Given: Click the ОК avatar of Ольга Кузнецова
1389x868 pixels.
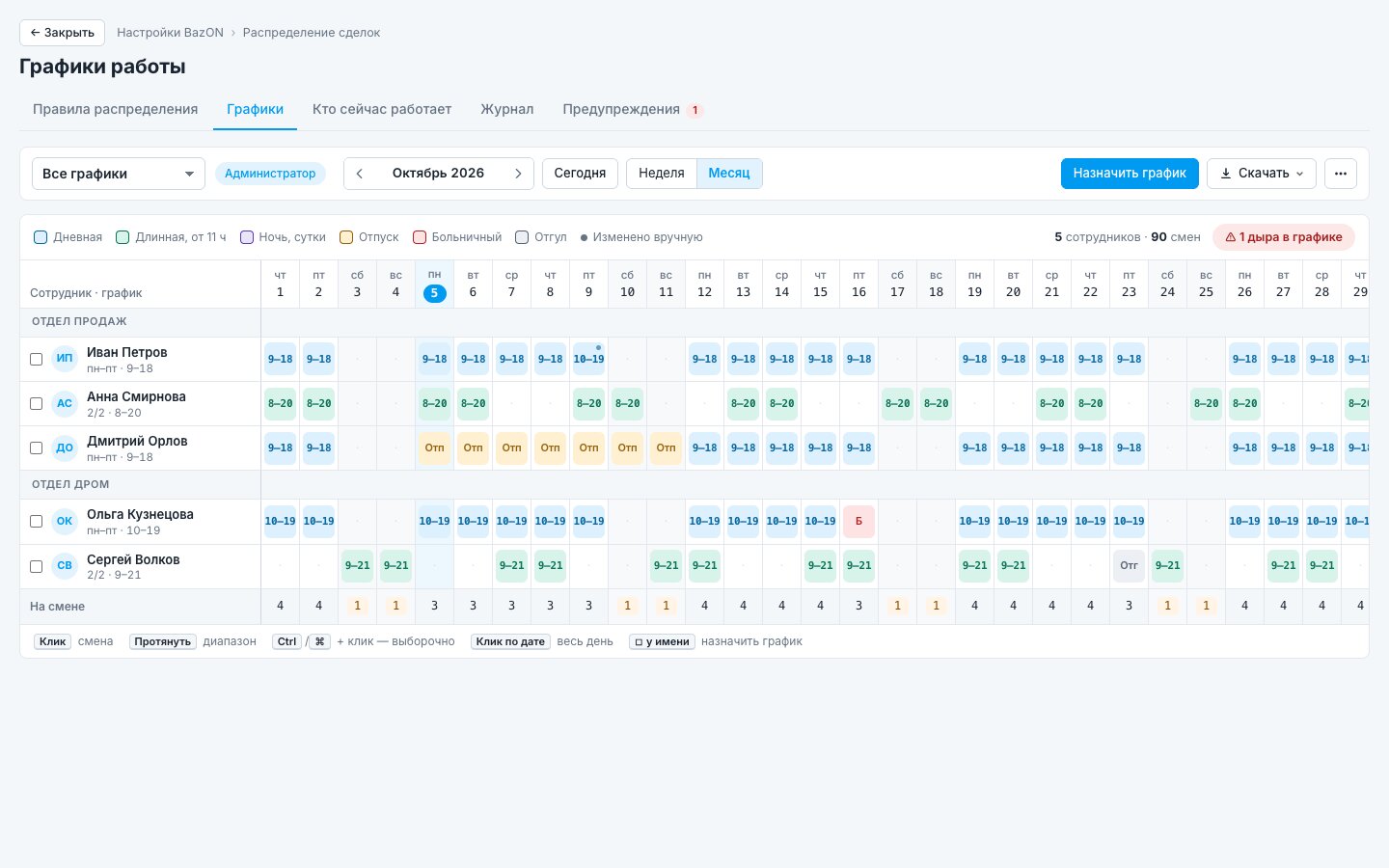Looking at the screenshot, I should click(65, 521).
